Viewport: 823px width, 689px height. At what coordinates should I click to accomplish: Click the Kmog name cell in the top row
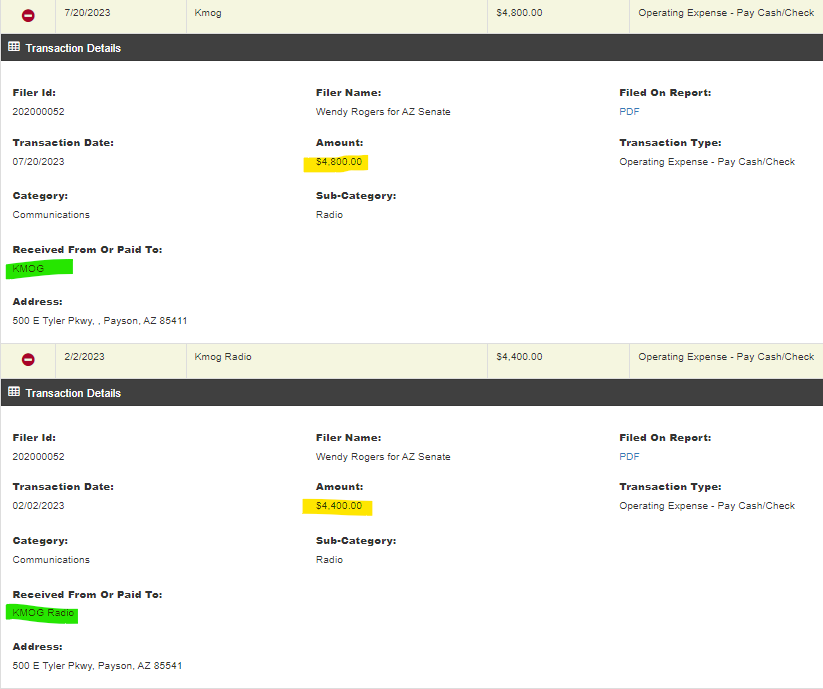click(337, 16)
